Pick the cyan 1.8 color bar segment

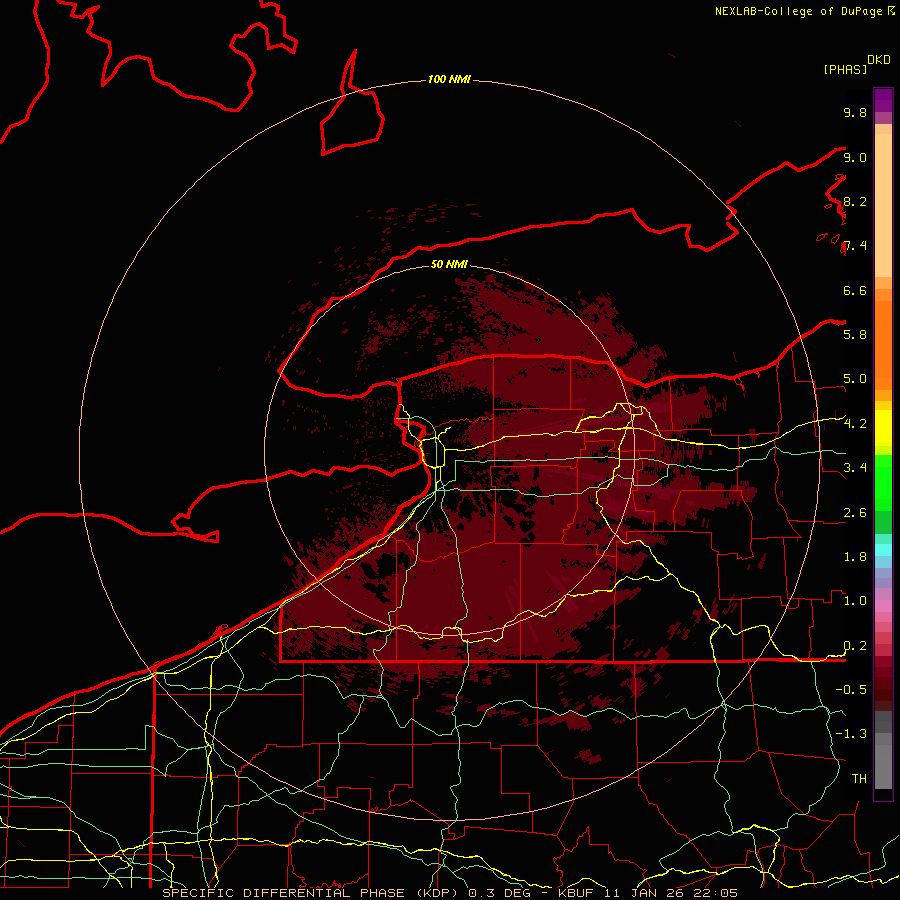(x=883, y=549)
